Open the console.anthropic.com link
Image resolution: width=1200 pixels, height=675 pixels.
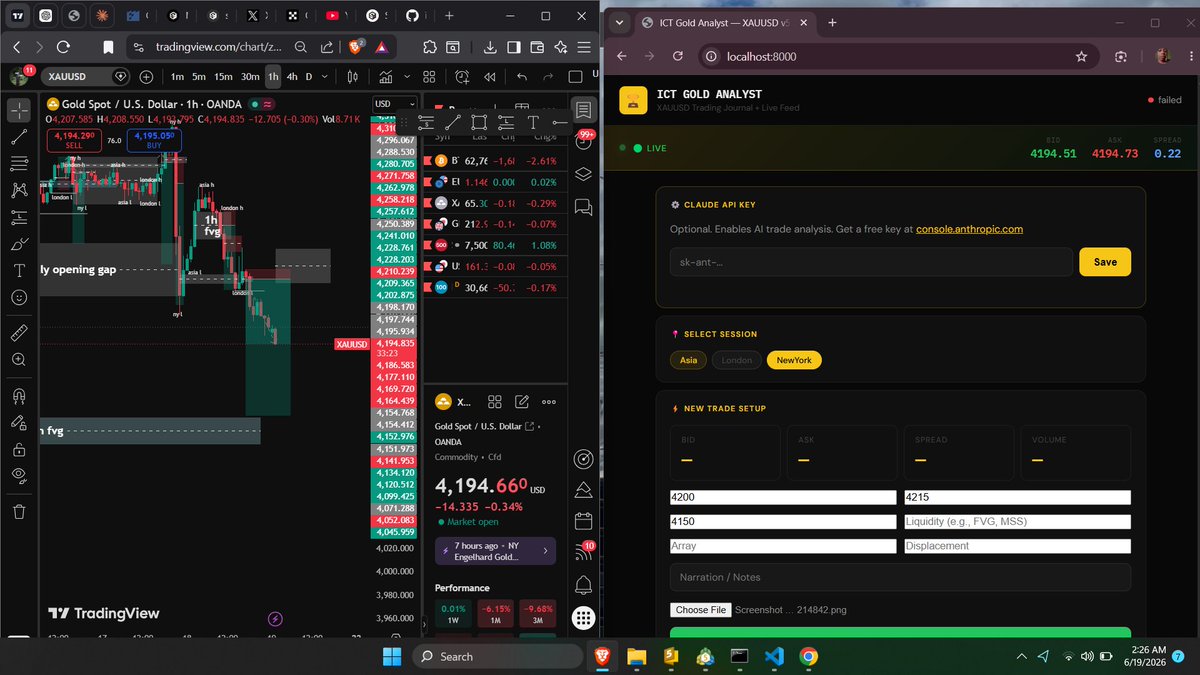pyautogui.click(x=969, y=229)
